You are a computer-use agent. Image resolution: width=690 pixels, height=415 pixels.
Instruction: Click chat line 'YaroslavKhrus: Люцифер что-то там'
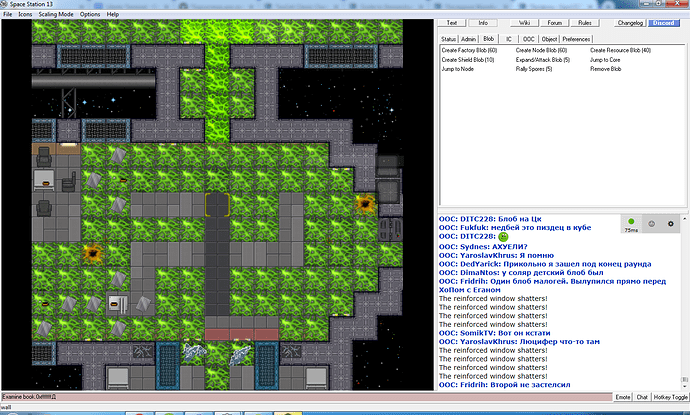click(519, 342)
